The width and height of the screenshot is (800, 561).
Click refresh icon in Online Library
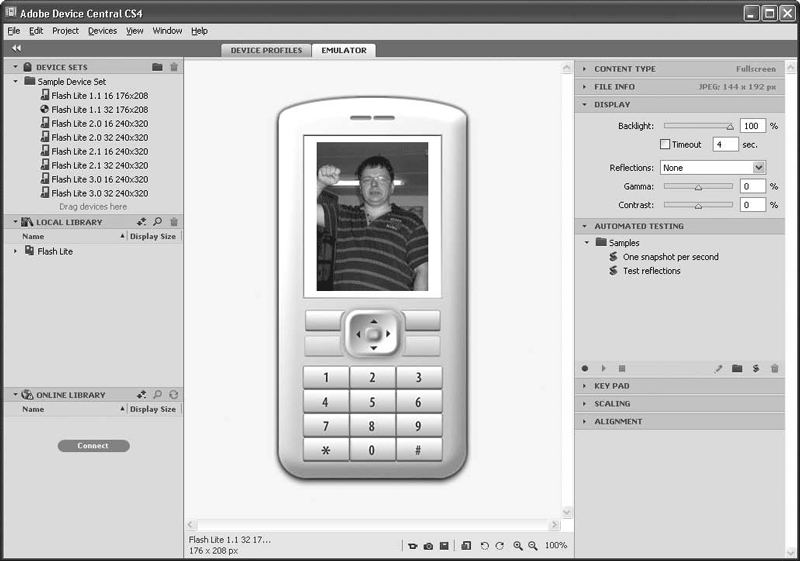[174, 395]
